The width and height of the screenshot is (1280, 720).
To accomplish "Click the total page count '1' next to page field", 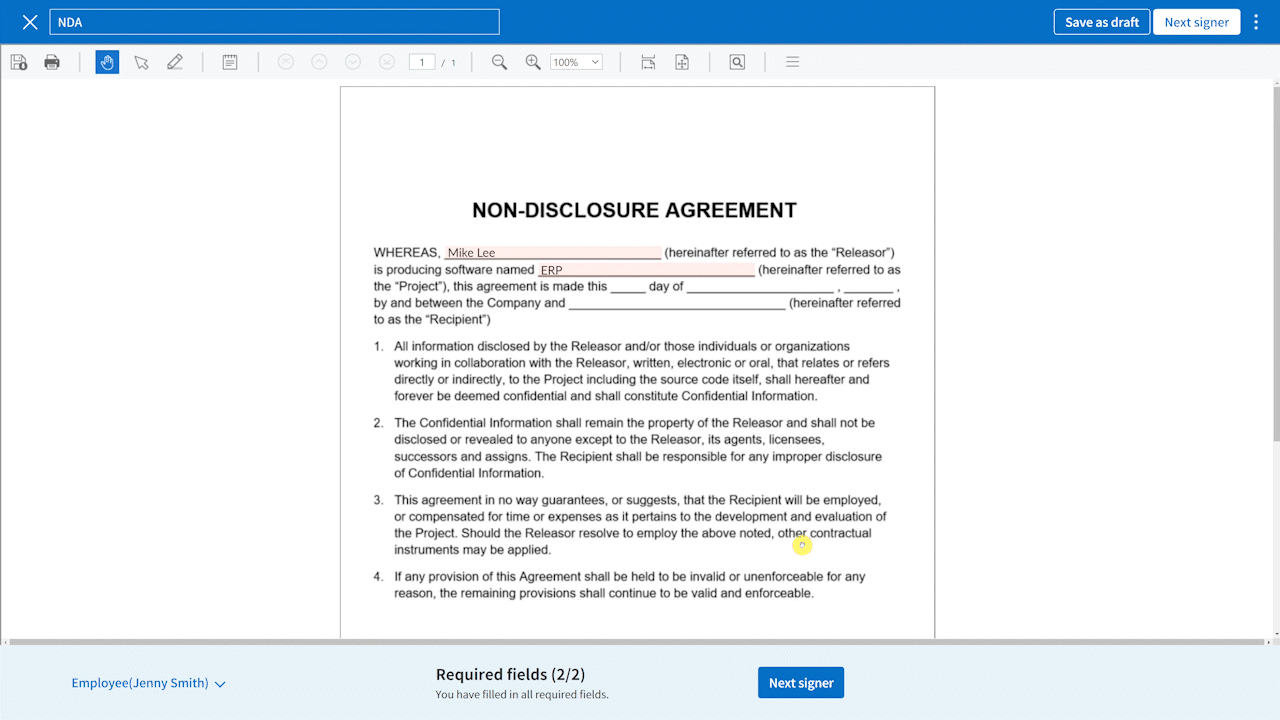I will tap(453, 62).
